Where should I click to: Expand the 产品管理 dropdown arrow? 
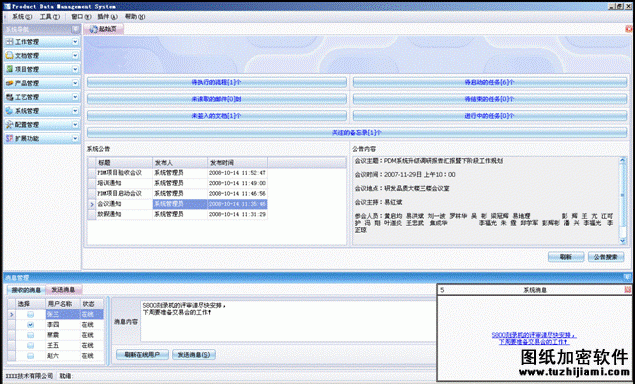pos(75,83)
